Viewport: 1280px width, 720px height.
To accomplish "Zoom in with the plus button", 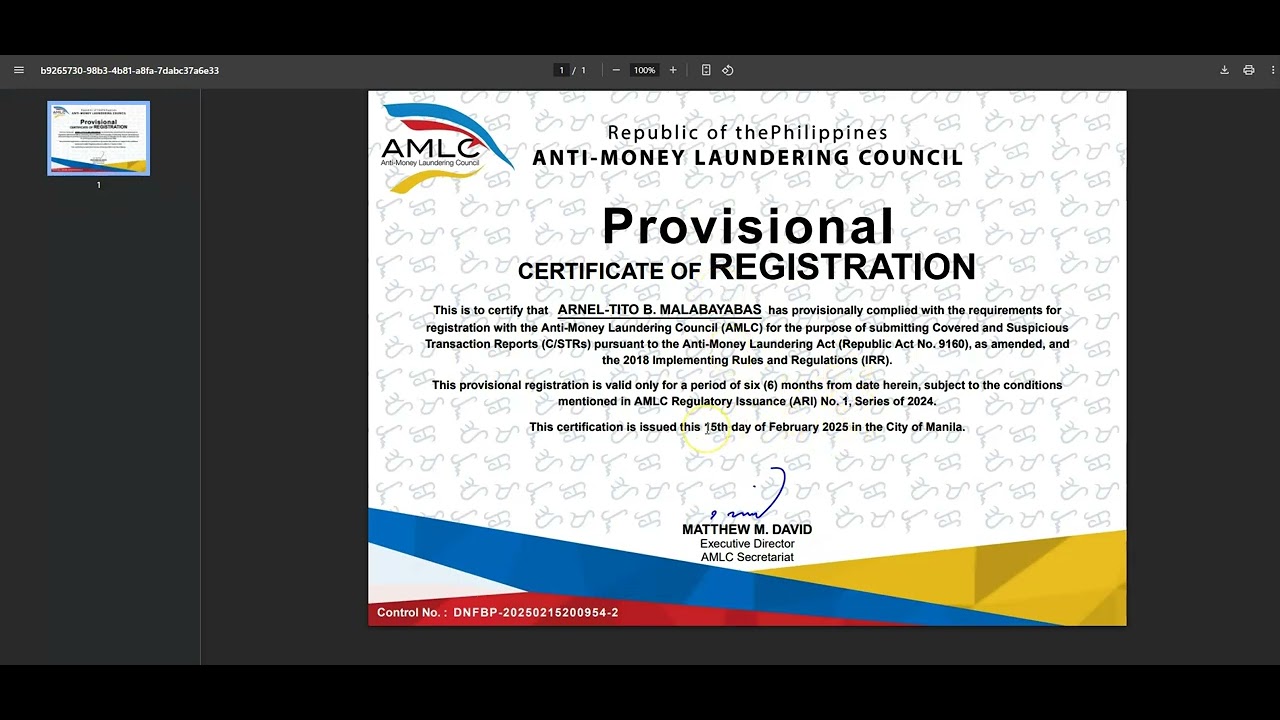I will (x=673, y=70).
